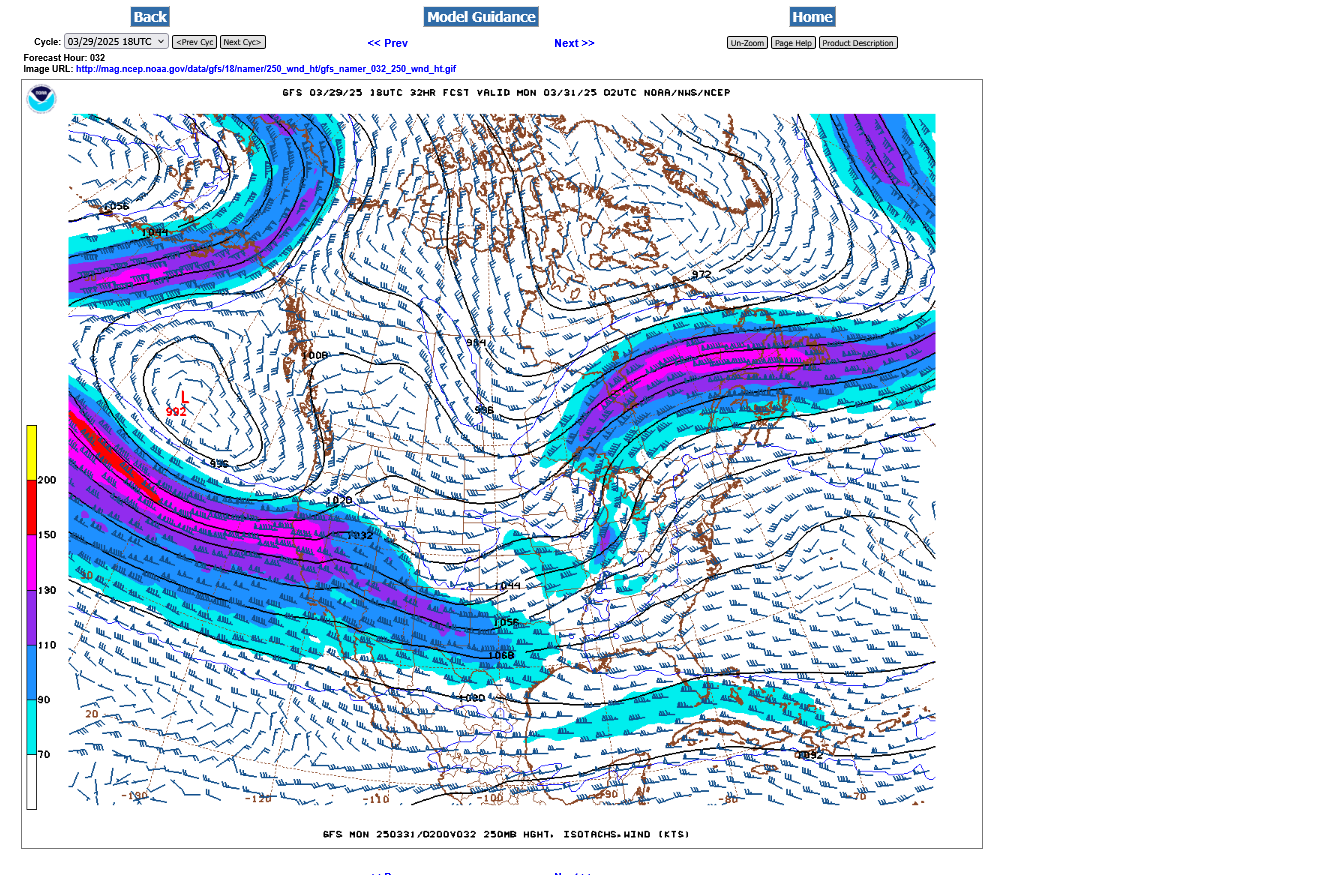Viewport: 1326px width, 875px height.
Task: Click the purple legend swatch above 110
Action: point(31,618)
